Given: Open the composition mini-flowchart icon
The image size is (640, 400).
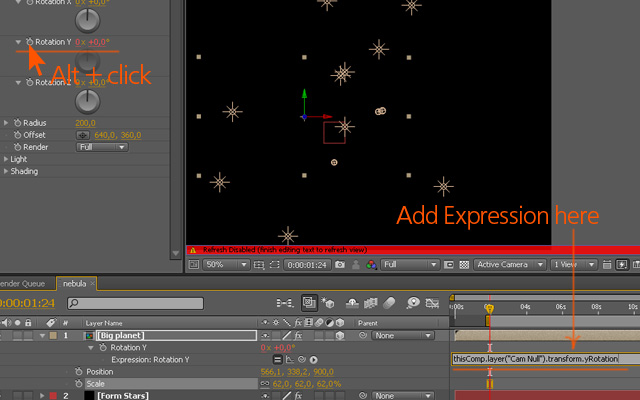Looking at the screenshot, I should (284, 303).
